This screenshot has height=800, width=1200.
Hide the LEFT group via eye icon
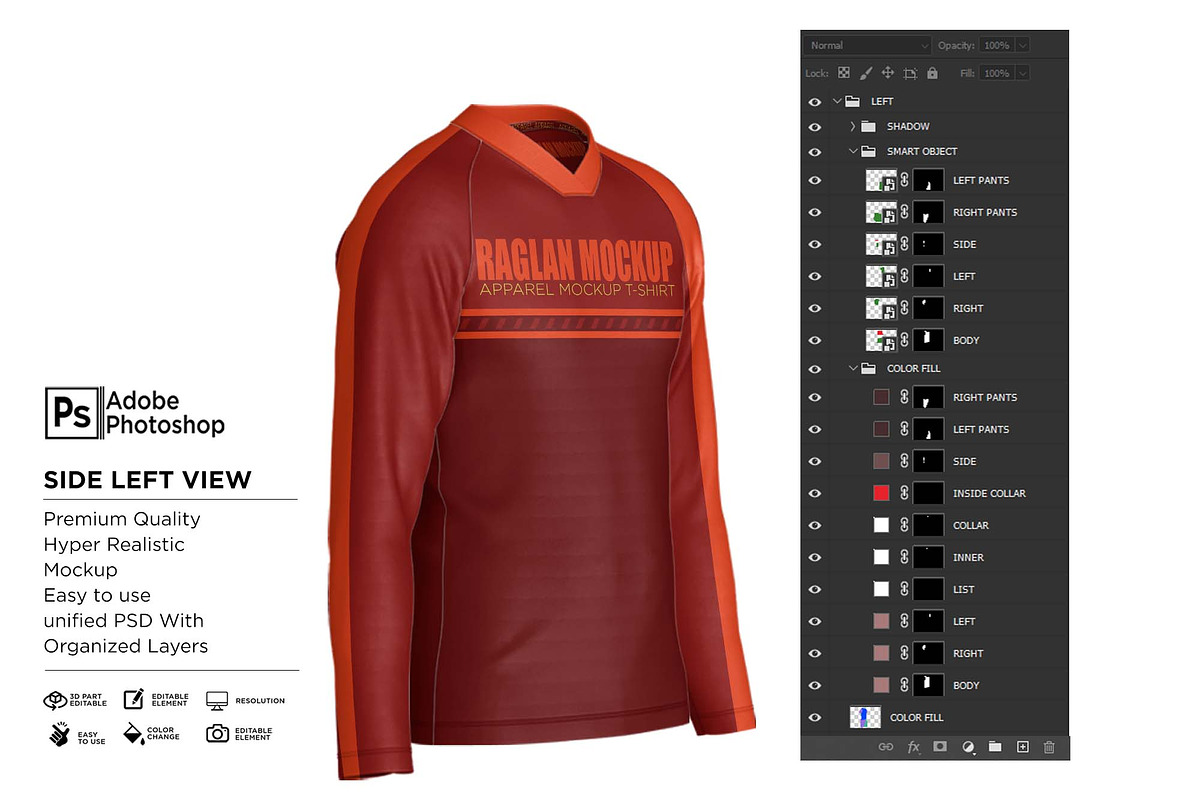tap(815, 101)
